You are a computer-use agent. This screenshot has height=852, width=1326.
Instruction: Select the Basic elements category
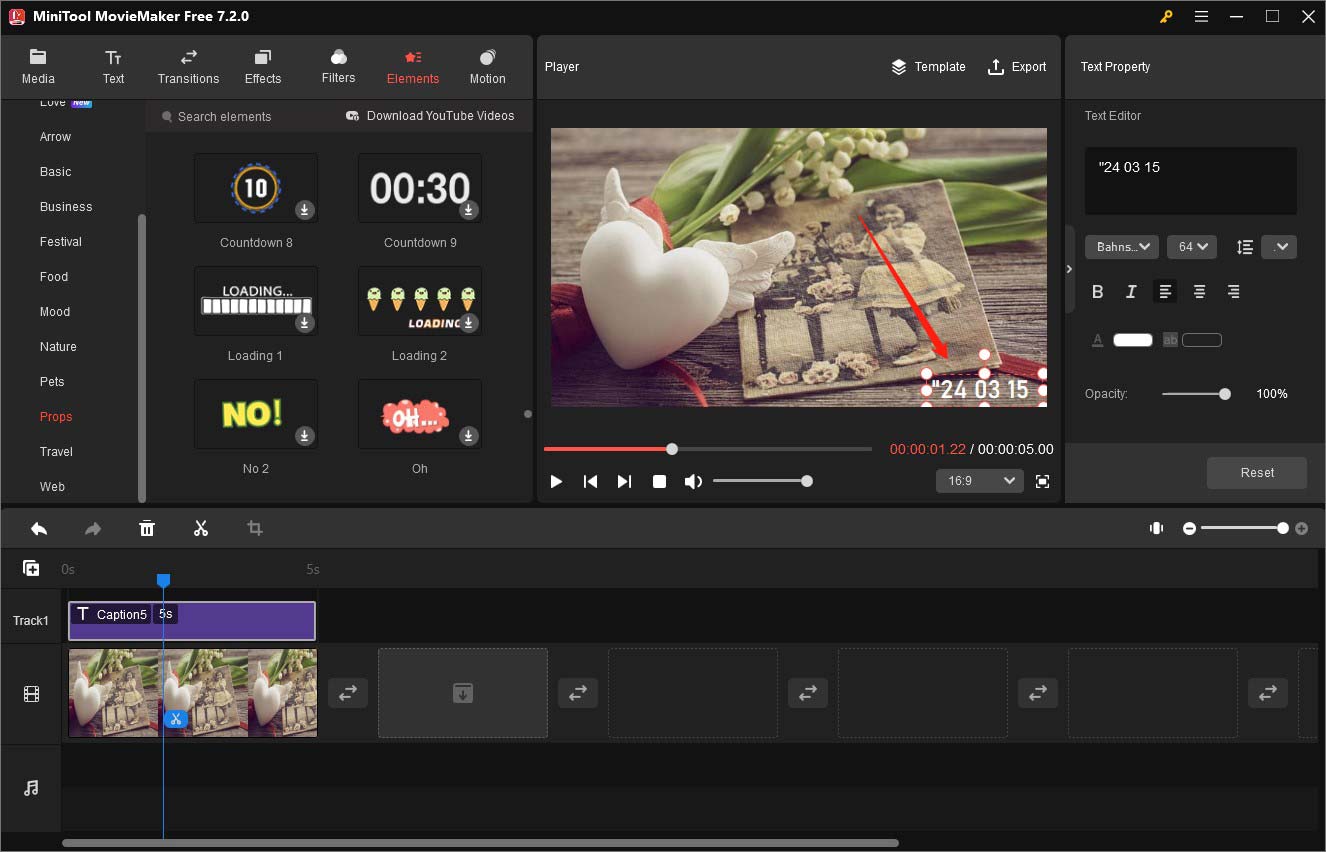pyautogui.click(x=55, y=172)
